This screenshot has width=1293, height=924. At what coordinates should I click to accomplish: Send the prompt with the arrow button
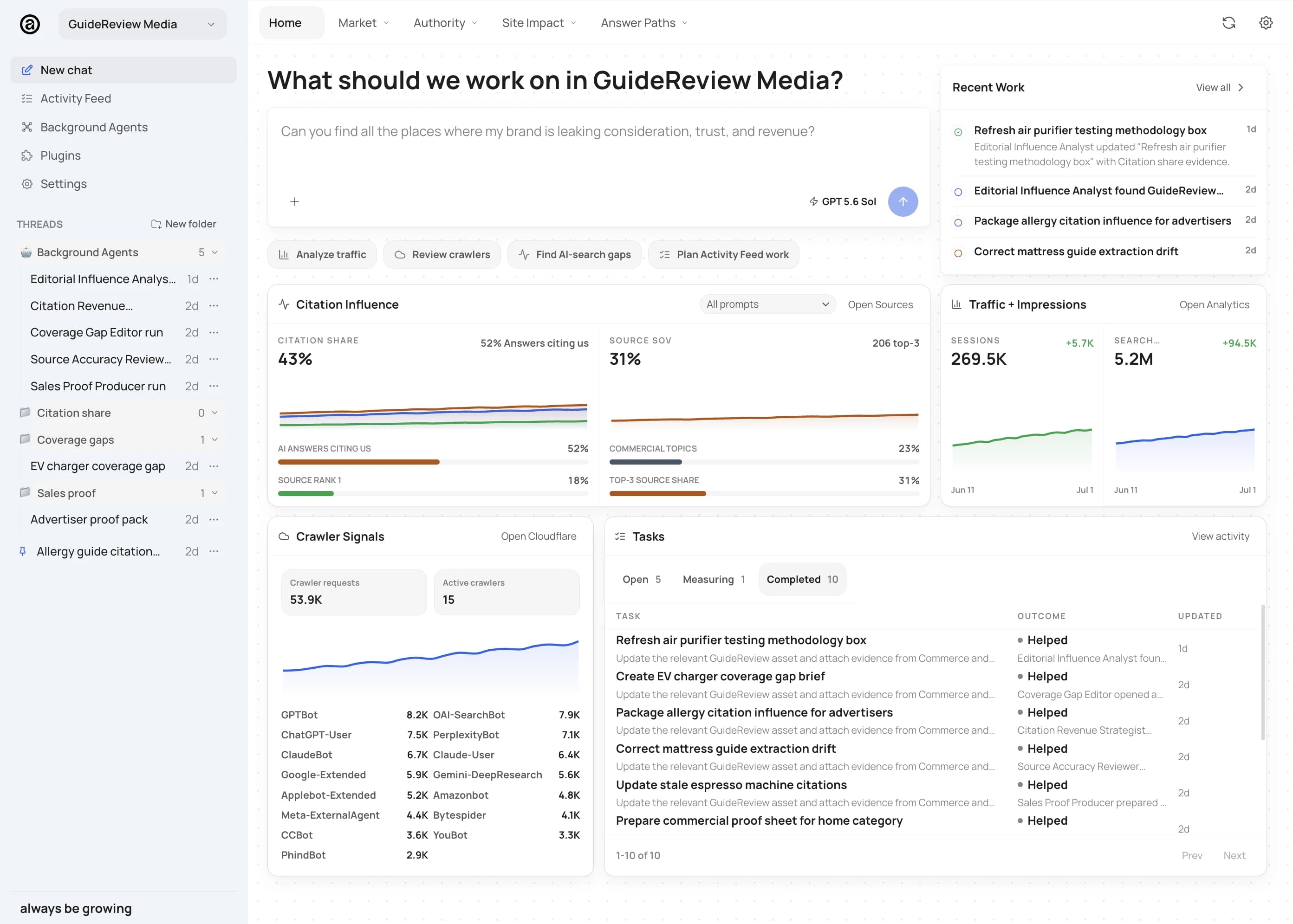point(903,201)
